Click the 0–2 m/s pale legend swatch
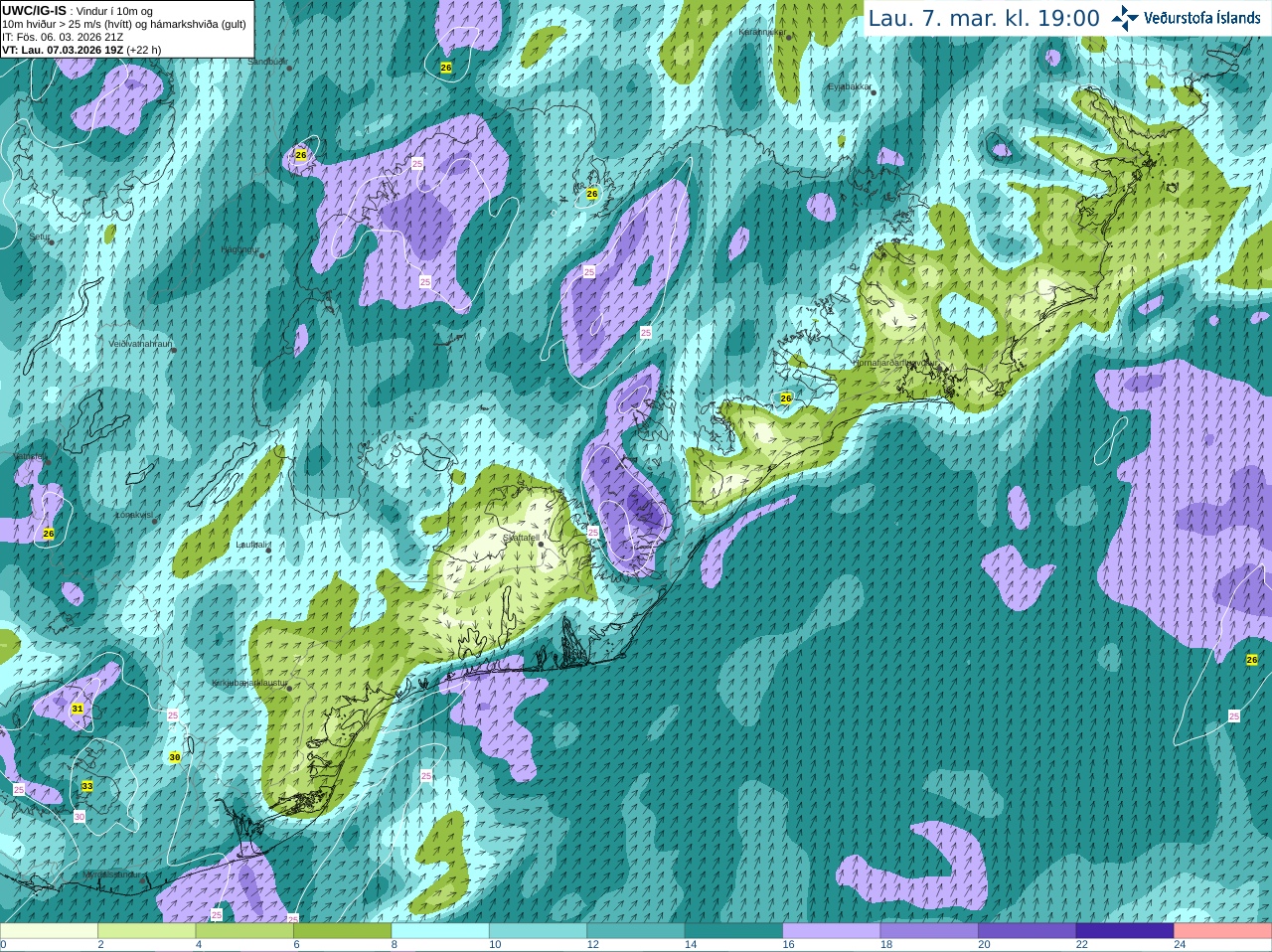This screenshot has width=1272, height=952. (49, 931)
